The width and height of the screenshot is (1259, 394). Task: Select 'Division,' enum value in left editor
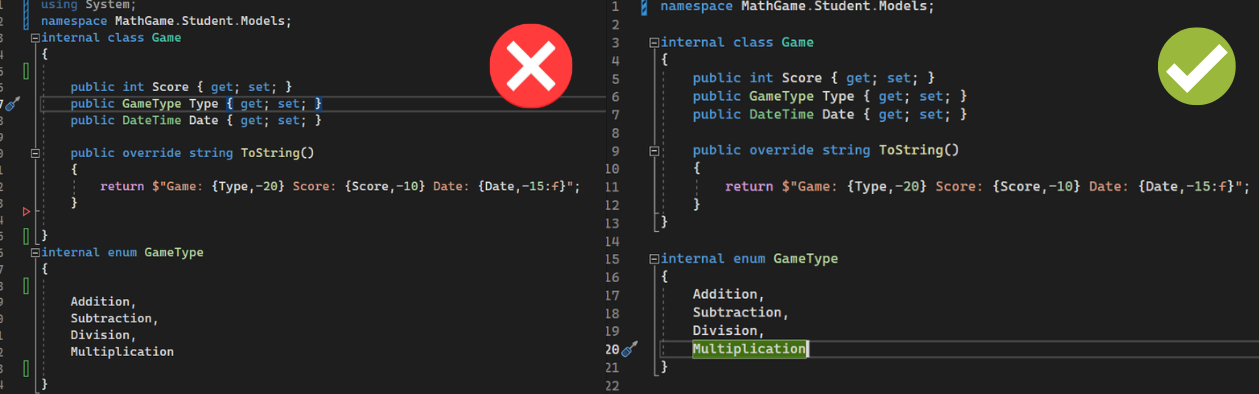coord(103,335)
